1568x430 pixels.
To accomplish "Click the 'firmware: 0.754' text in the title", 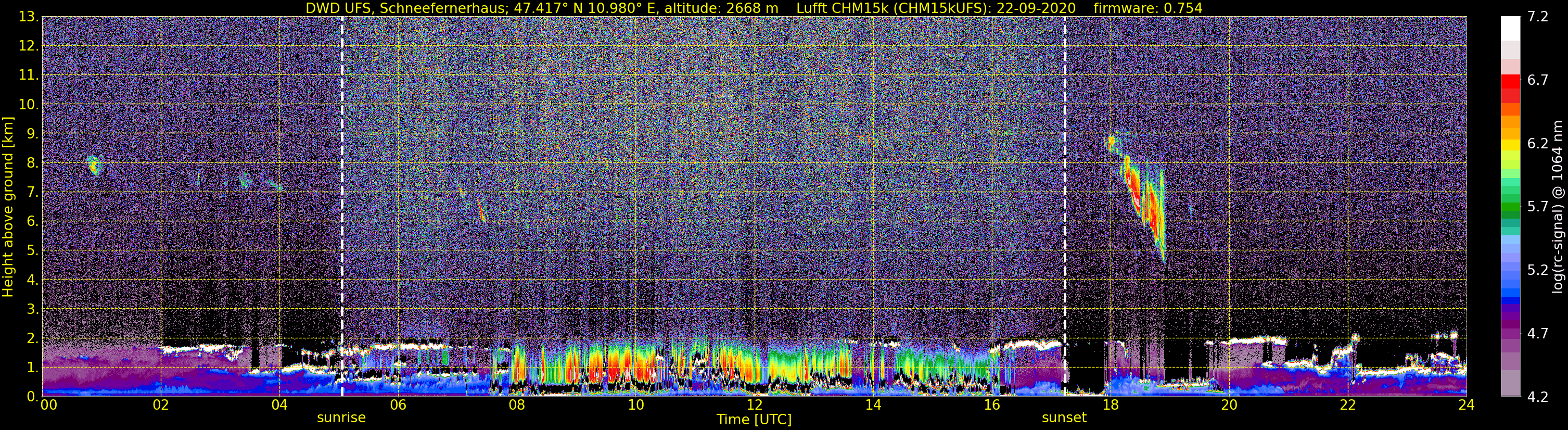I will click(1148, 8).
